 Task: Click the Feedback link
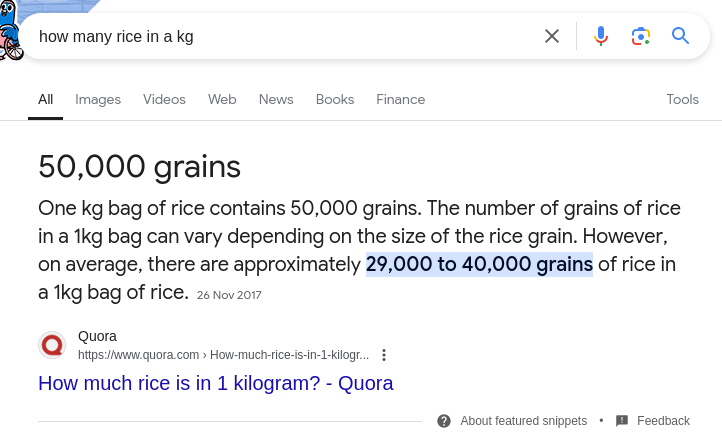pos(663,421)
